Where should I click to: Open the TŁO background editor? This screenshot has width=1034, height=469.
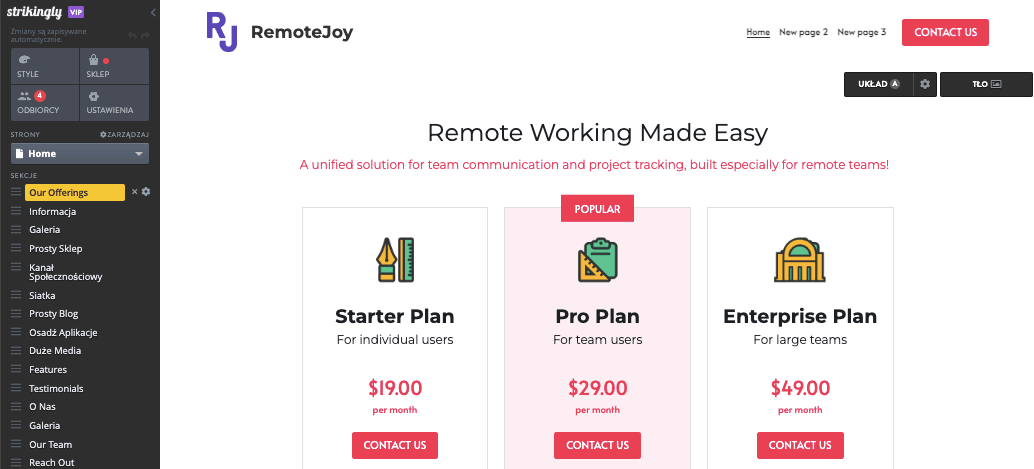pos(986,84)
